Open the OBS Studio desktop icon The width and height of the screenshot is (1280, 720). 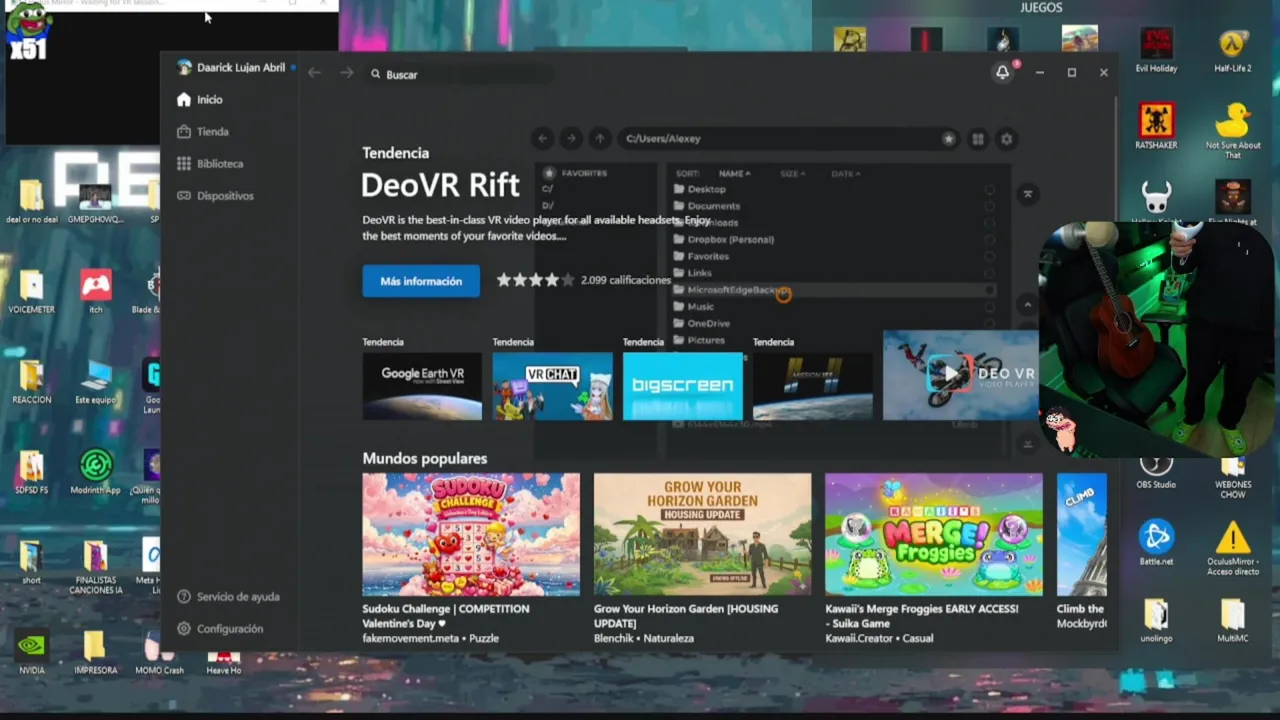pyautogui.click(x=1156, y=473)
